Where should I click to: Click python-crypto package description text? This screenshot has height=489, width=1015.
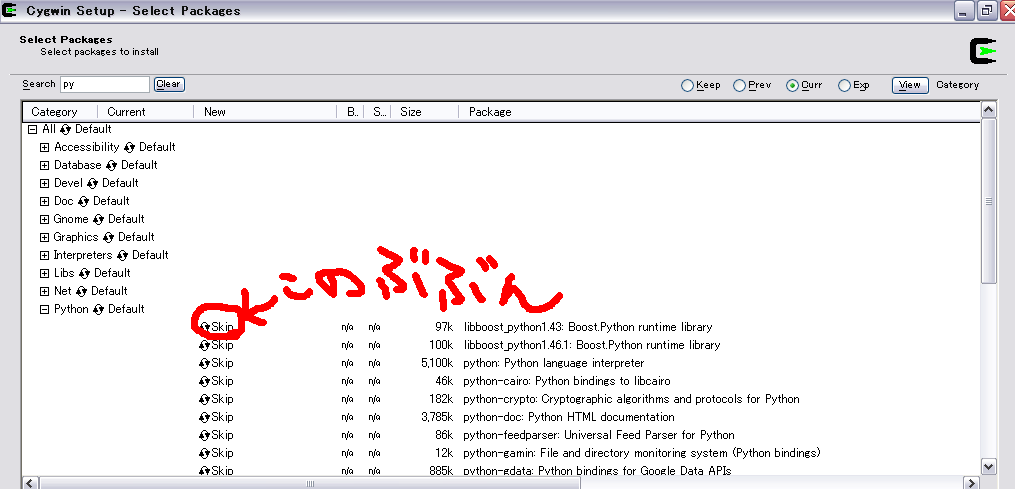(632, 399)
